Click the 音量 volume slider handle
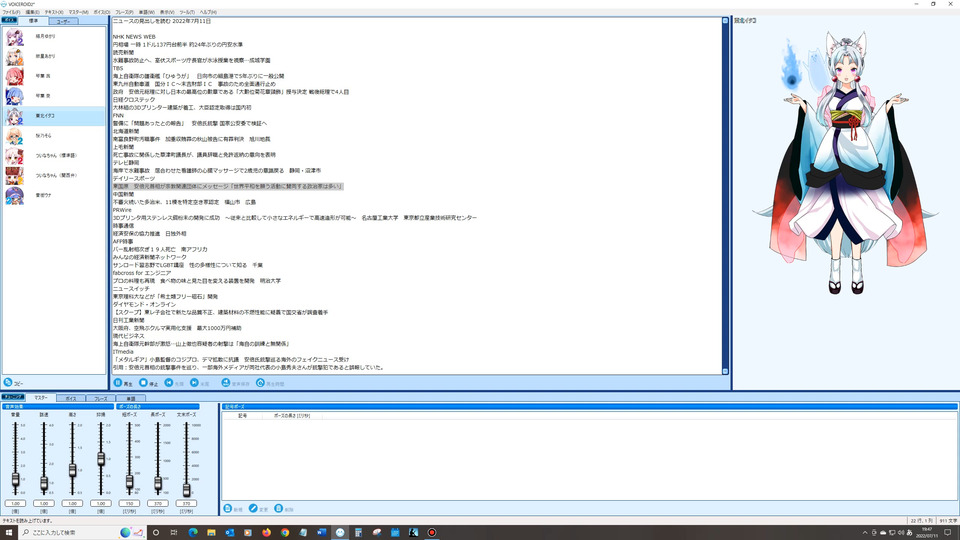The image size is (960, 540). [x=15, y=479]
